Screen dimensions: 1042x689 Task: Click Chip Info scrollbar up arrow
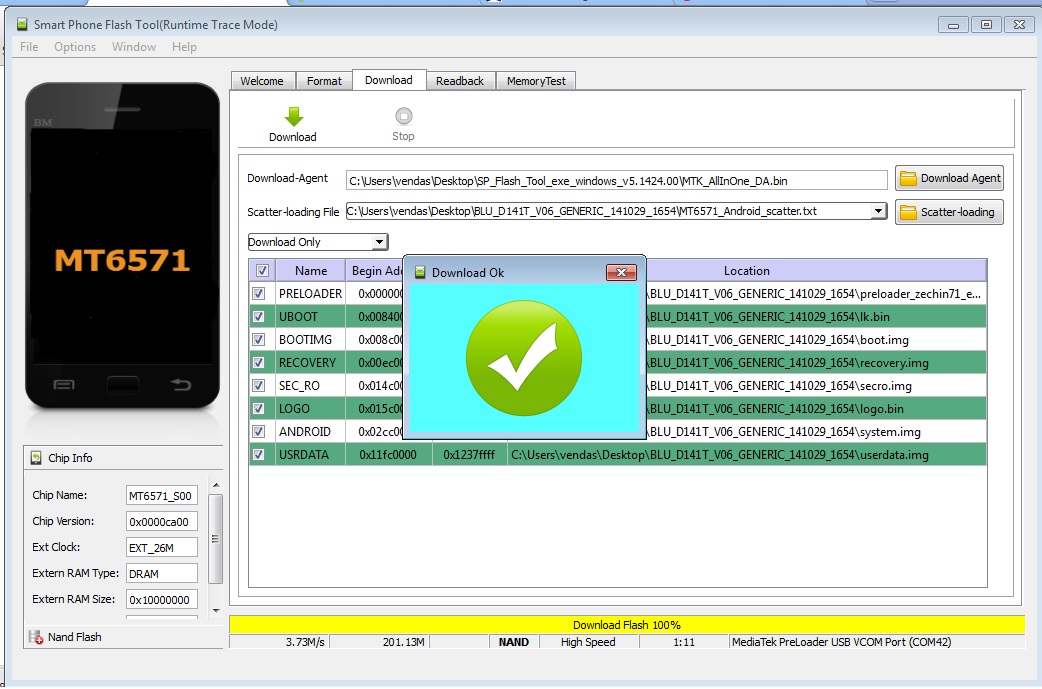click(x=215, y=485)
